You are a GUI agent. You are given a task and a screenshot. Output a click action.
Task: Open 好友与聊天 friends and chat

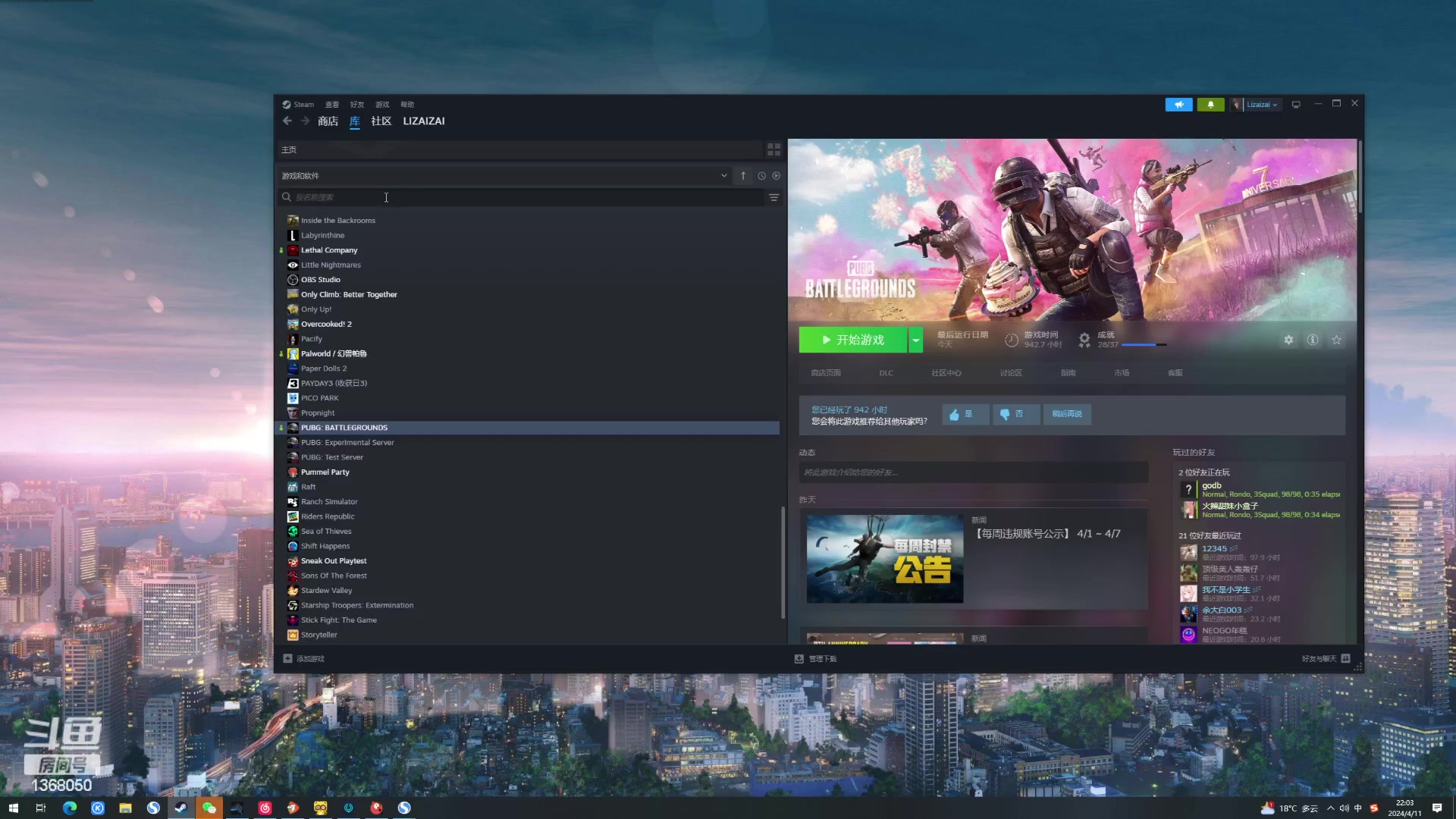tap(1326, 659)
